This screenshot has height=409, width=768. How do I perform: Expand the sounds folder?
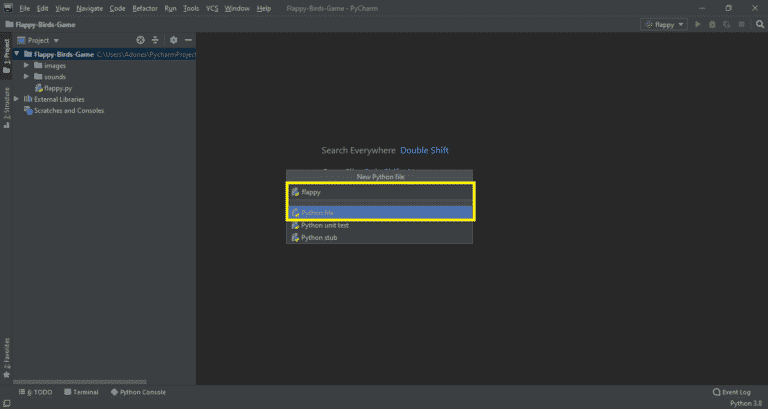[26, 76]
